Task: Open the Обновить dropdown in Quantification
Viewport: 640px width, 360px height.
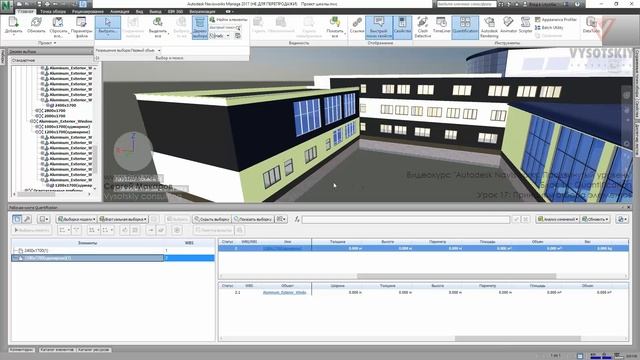Action: coord(595,219)
